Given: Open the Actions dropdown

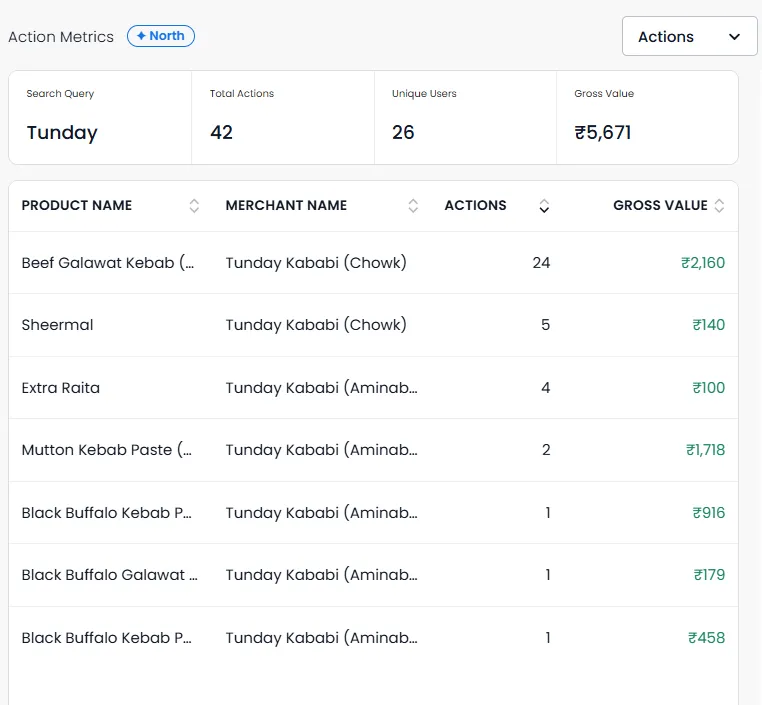Looking at the screenshot, I should point(689,36).
